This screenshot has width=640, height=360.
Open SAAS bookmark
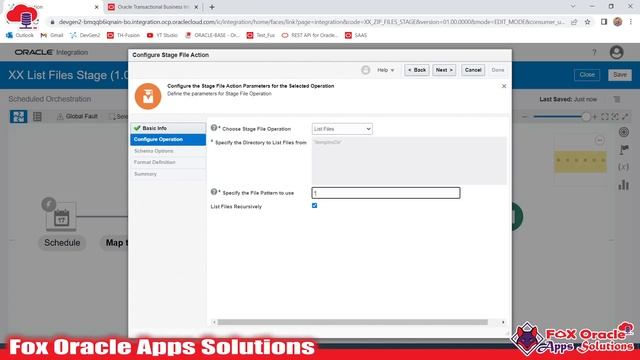[356, 36]
